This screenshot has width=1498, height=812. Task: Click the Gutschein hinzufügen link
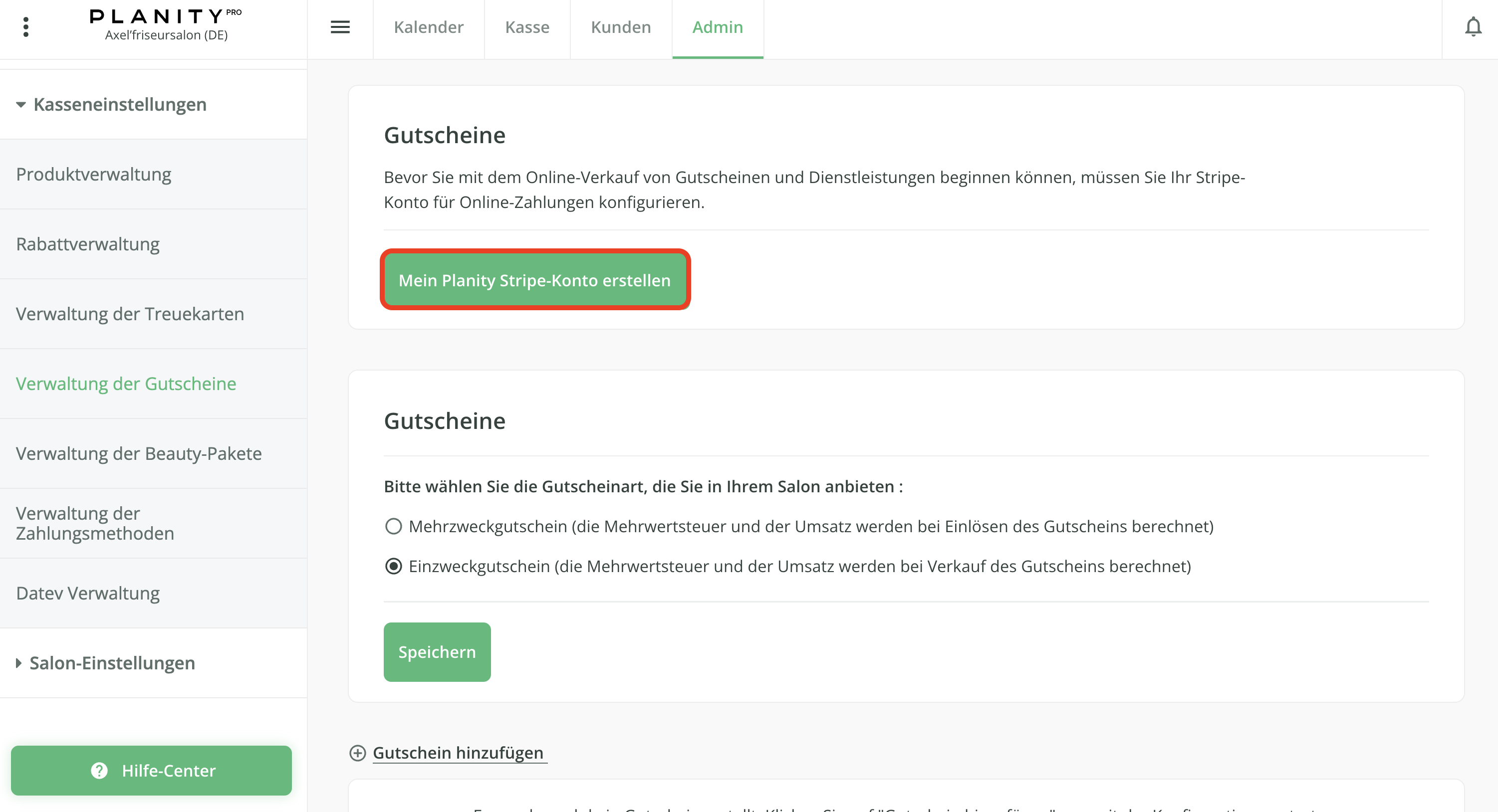pyautogui.click(x=458, y=753)
